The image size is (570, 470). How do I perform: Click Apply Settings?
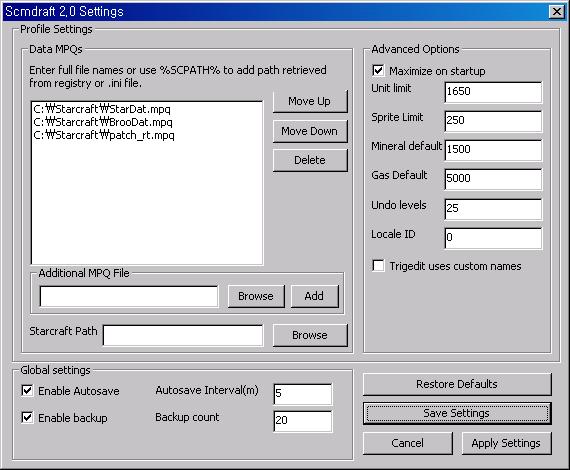coord(506,443)
